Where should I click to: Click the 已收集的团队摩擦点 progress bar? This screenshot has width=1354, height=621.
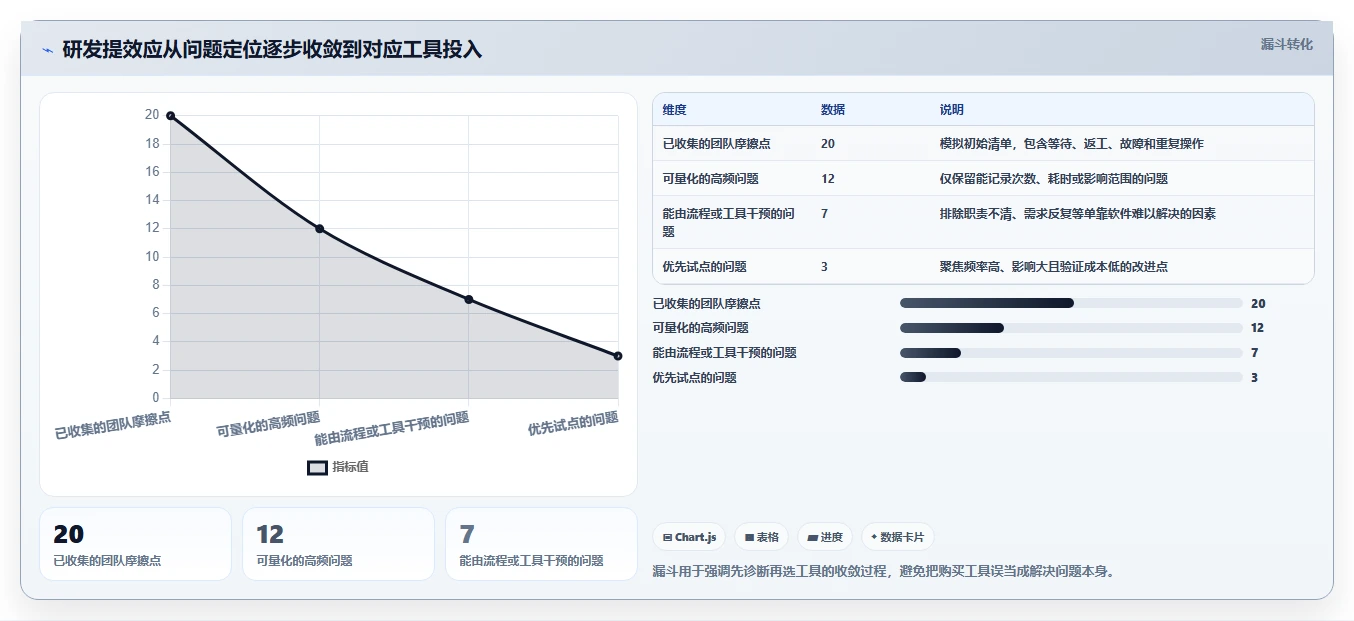point(1071,303)
